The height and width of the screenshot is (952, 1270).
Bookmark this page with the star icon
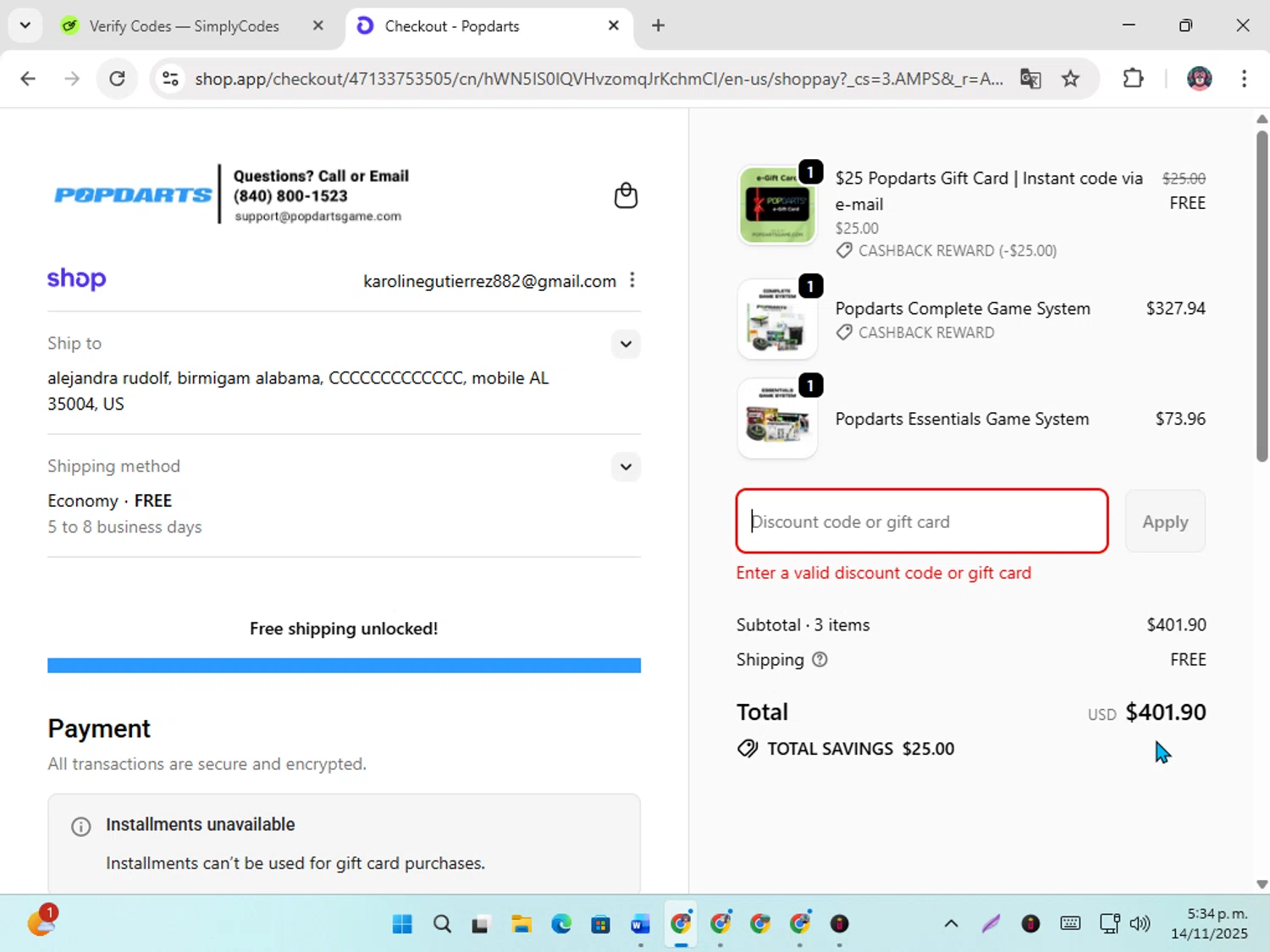1071,79
